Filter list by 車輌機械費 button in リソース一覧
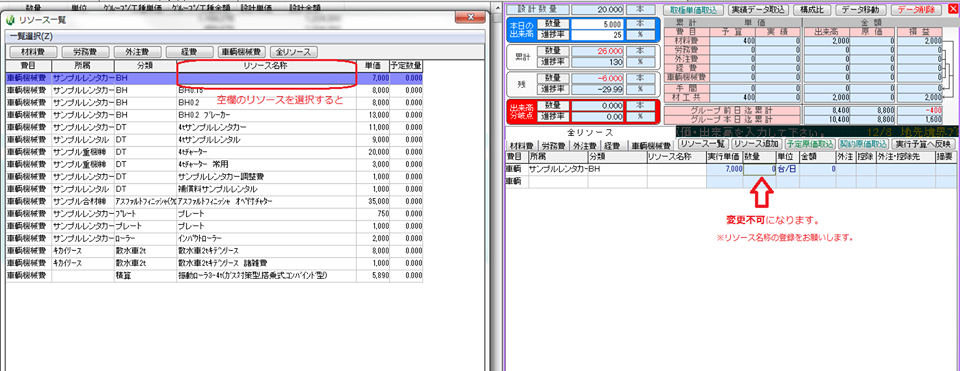960x371 pixels. (x=241, y=52)
